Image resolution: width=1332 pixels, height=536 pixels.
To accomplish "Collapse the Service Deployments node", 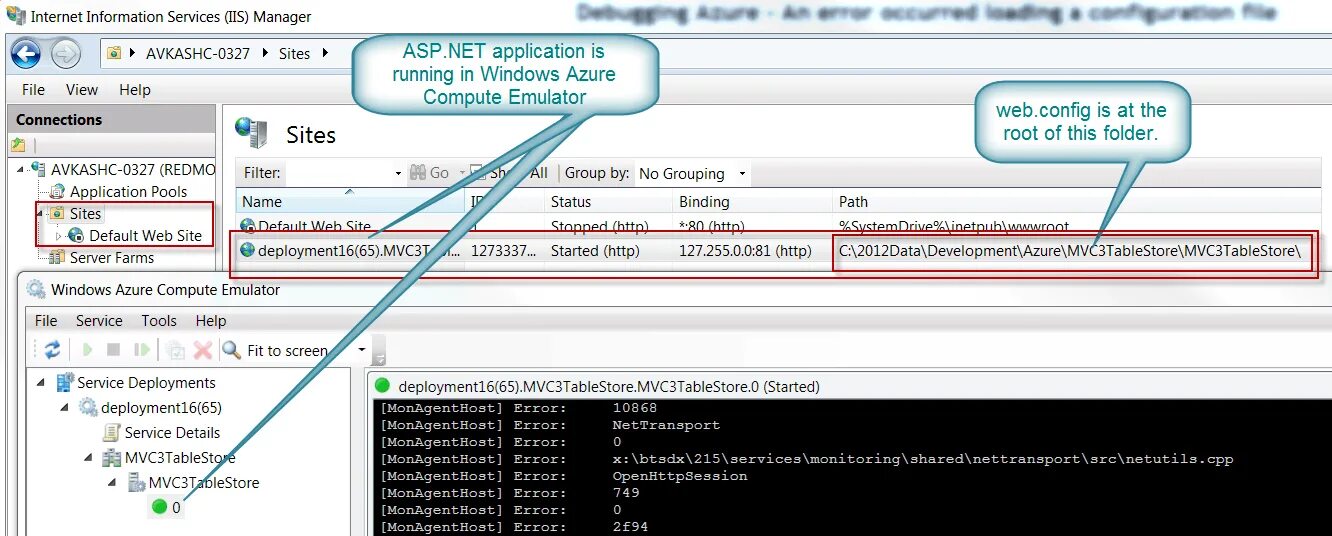I will (41, 382).
